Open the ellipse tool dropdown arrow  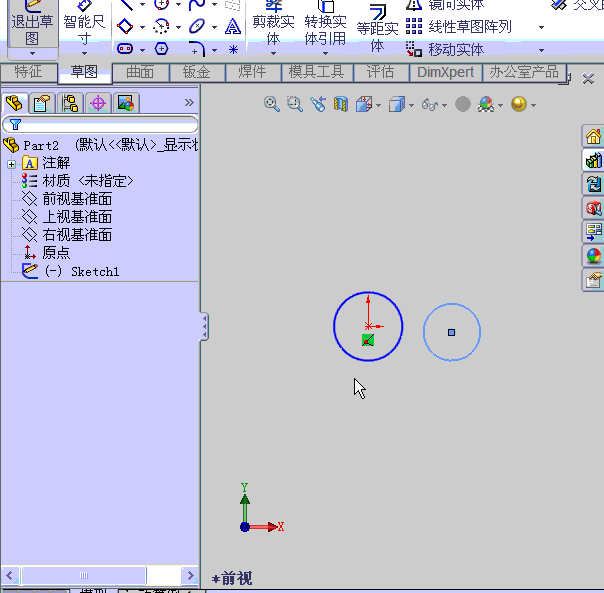pyautogui.click(x=214, y=27)
